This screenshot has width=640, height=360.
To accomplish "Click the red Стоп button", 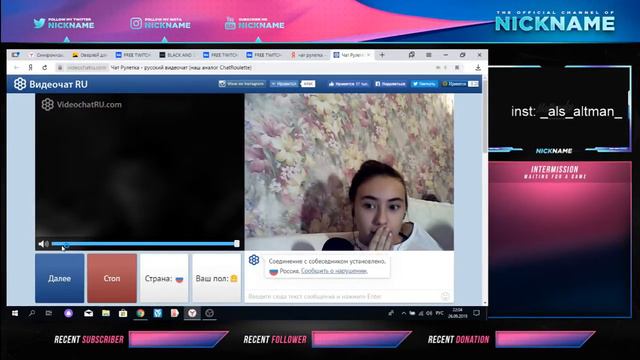I will coord(112,278).
